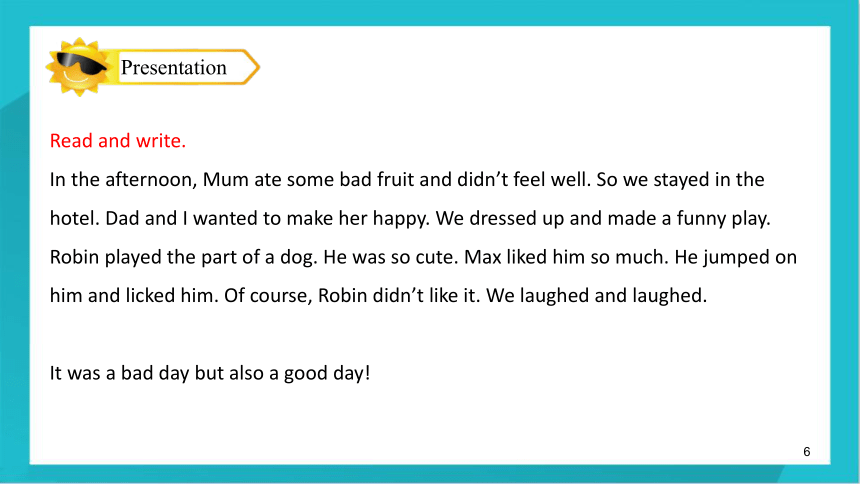
Task: Click the word 'licked' in fourth line
Action: click(150, 296)
